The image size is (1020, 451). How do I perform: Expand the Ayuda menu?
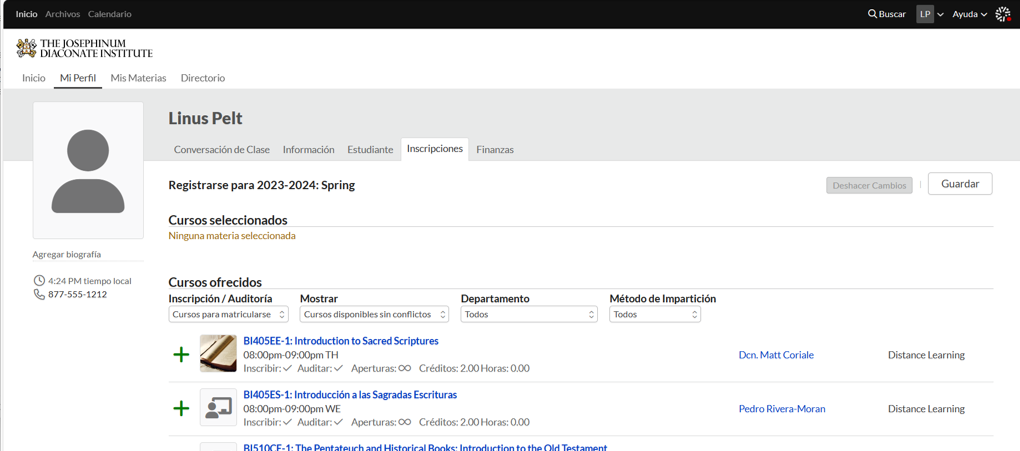970,14
